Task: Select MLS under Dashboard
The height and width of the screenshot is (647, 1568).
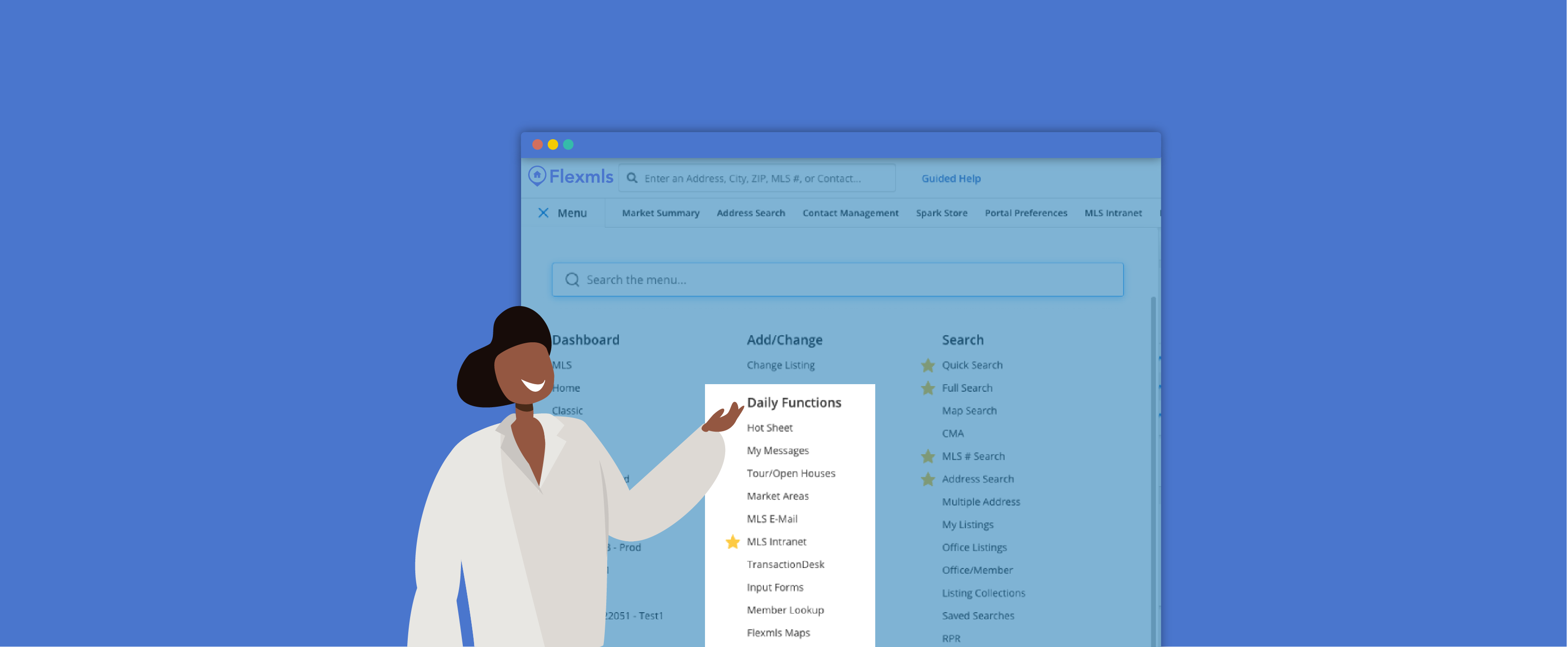Action: [x=561, y=364]
